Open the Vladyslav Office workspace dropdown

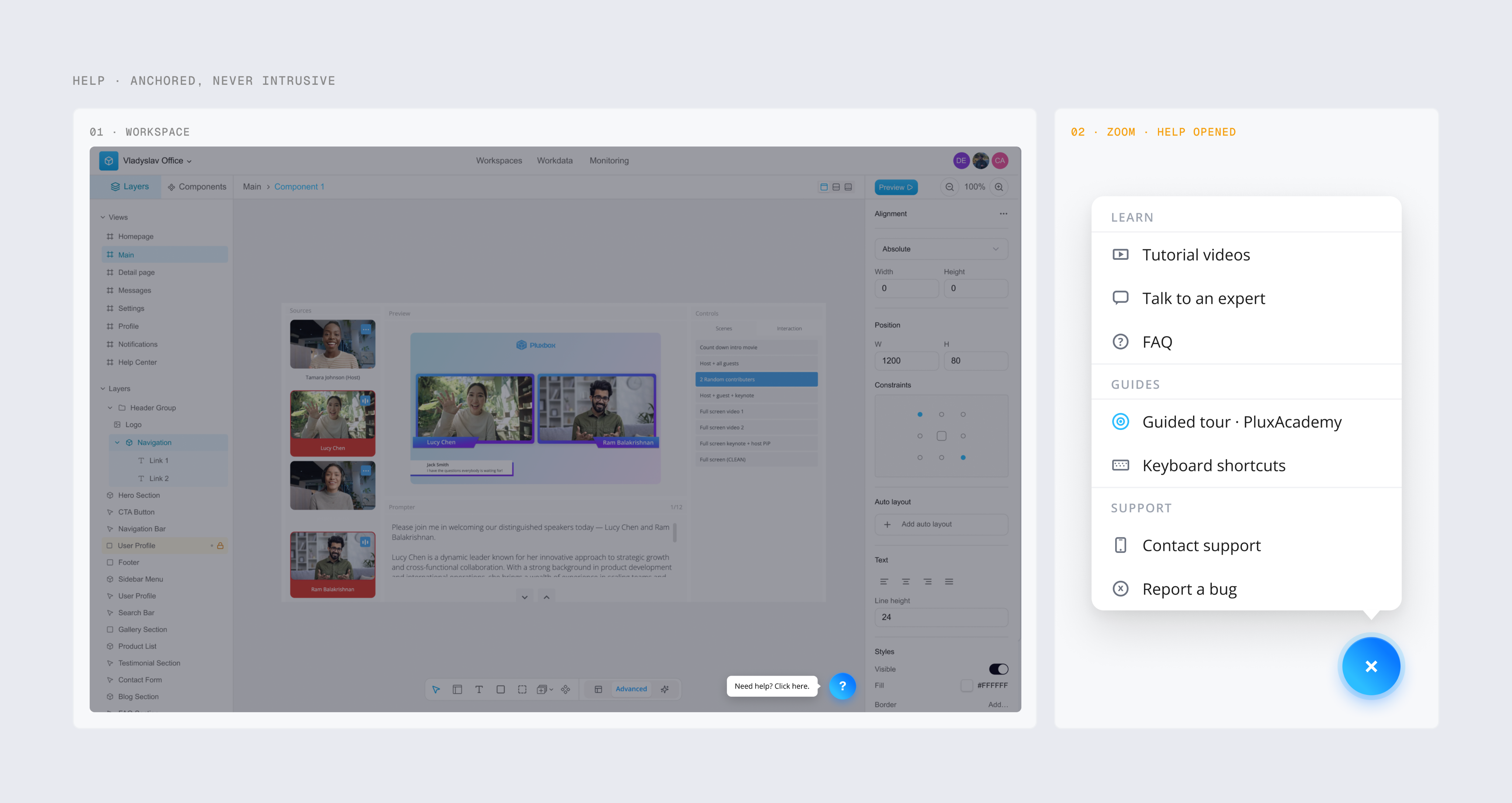[x=157, y=161]
